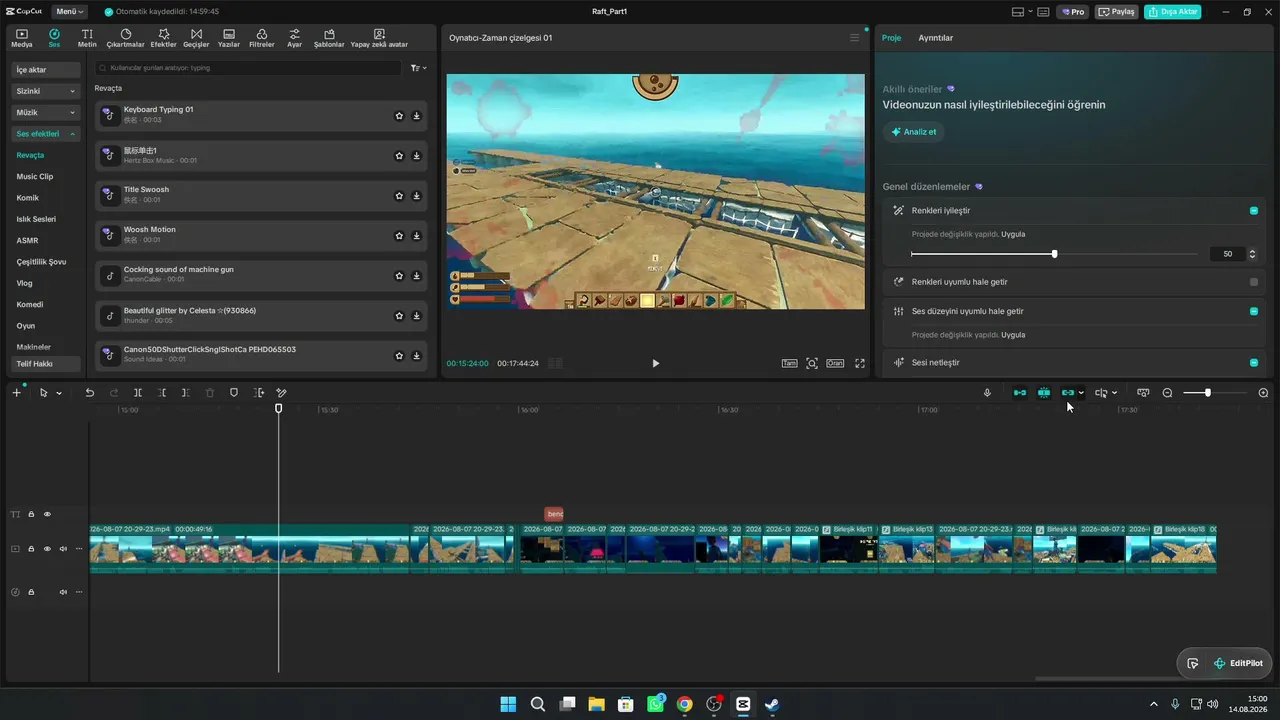This screenshot has height=720, width=1280.
Task: Lock the text track
Action: (x=31, y=514)
